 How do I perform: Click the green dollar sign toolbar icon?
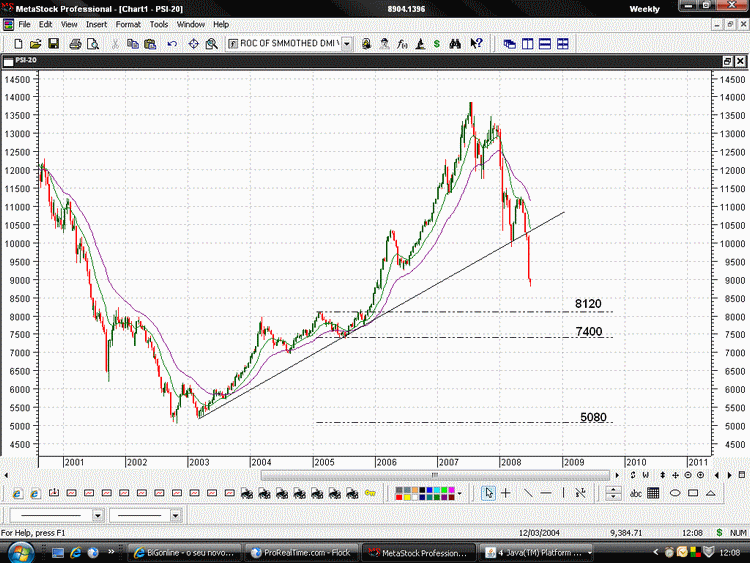tap(437, 44)
